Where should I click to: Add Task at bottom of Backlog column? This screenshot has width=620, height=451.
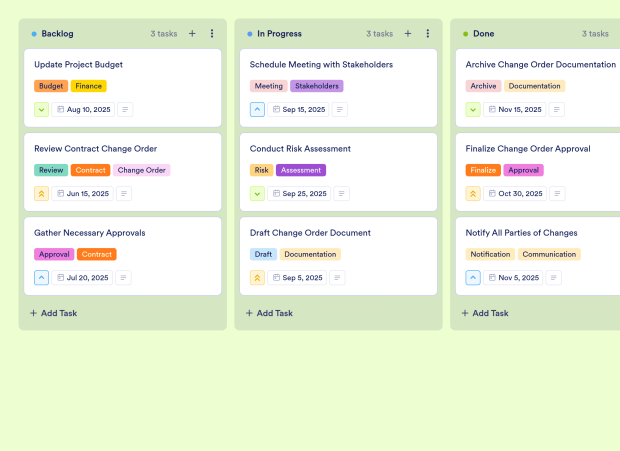54,313
